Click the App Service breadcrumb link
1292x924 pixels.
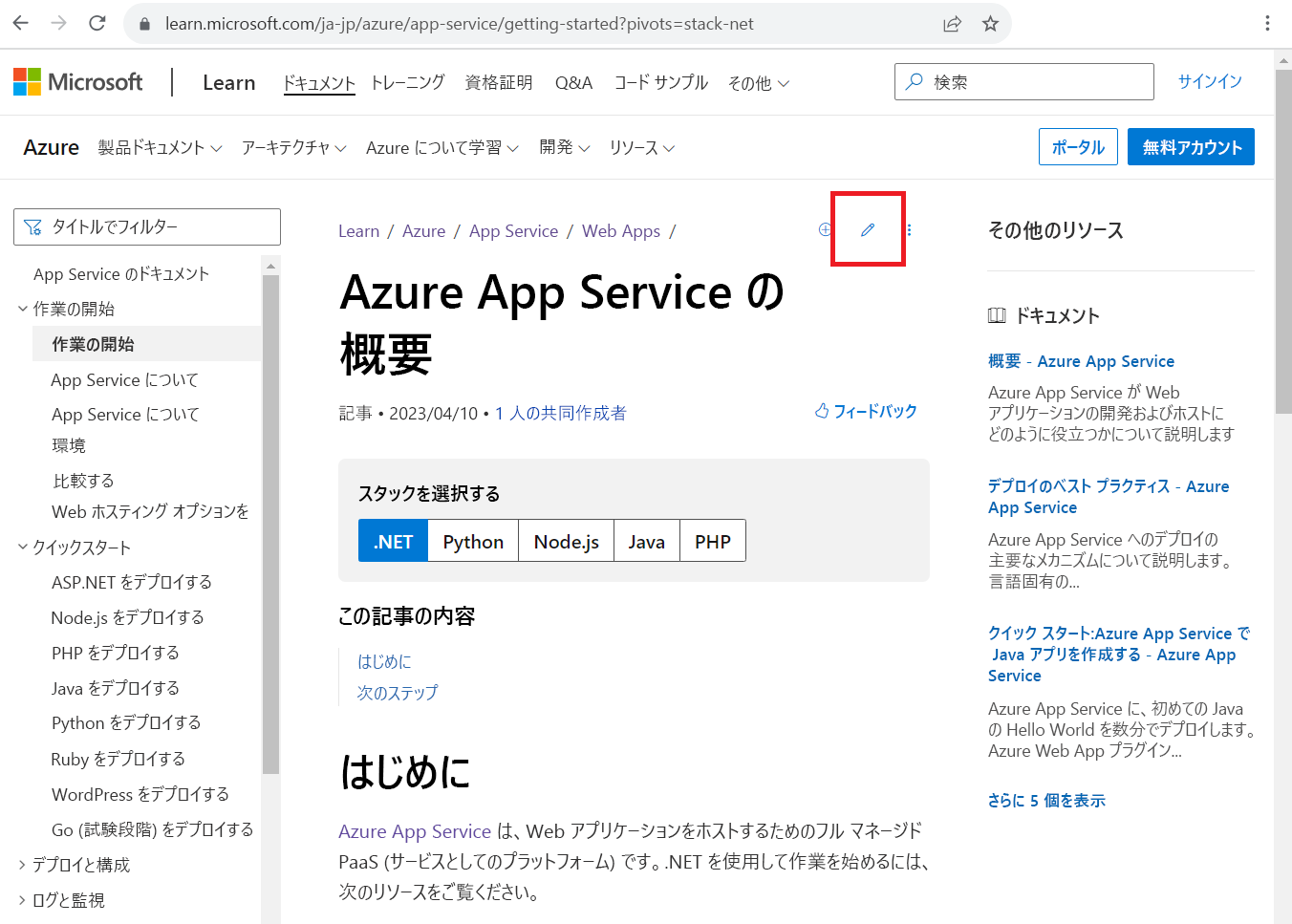point(513,231)
